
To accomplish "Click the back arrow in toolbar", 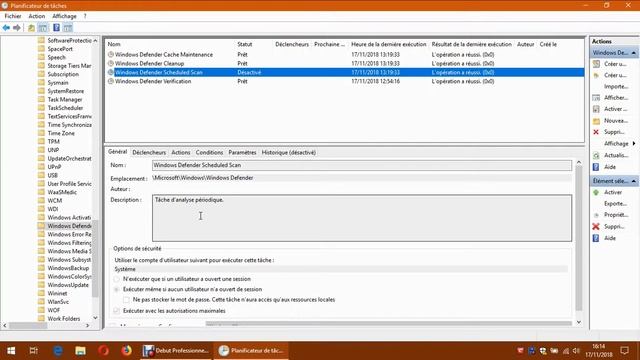I will (6, 28).
